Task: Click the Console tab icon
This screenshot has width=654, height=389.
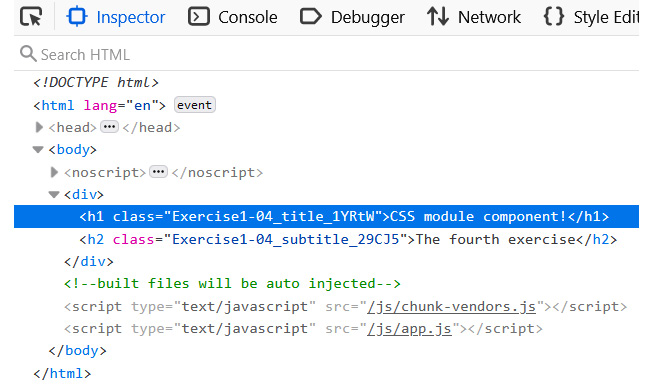Action: pyautogui.click(x=199, y=17)
